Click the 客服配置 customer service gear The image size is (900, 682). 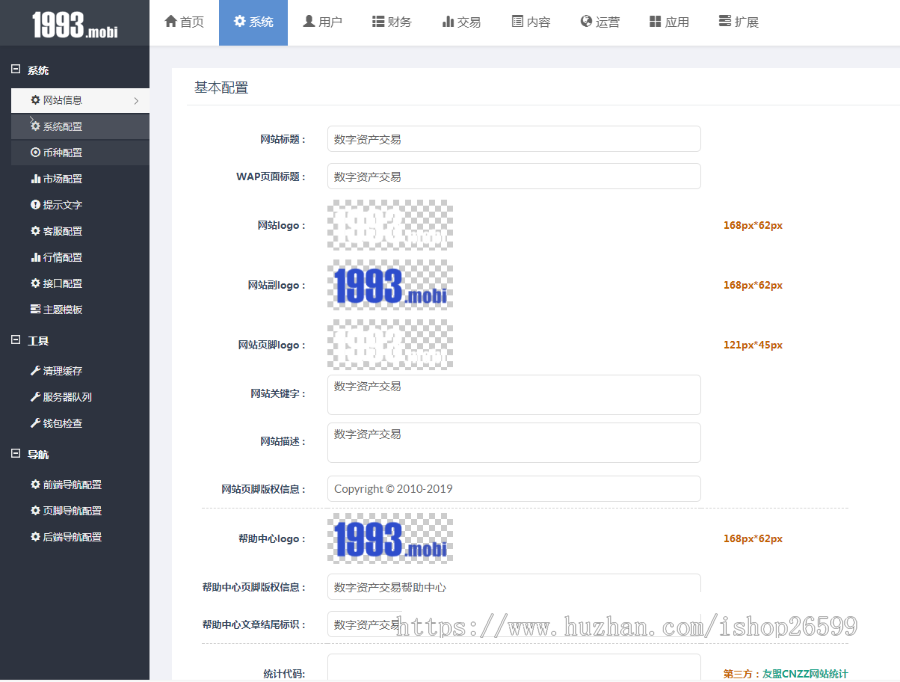[x=36, y=231]
